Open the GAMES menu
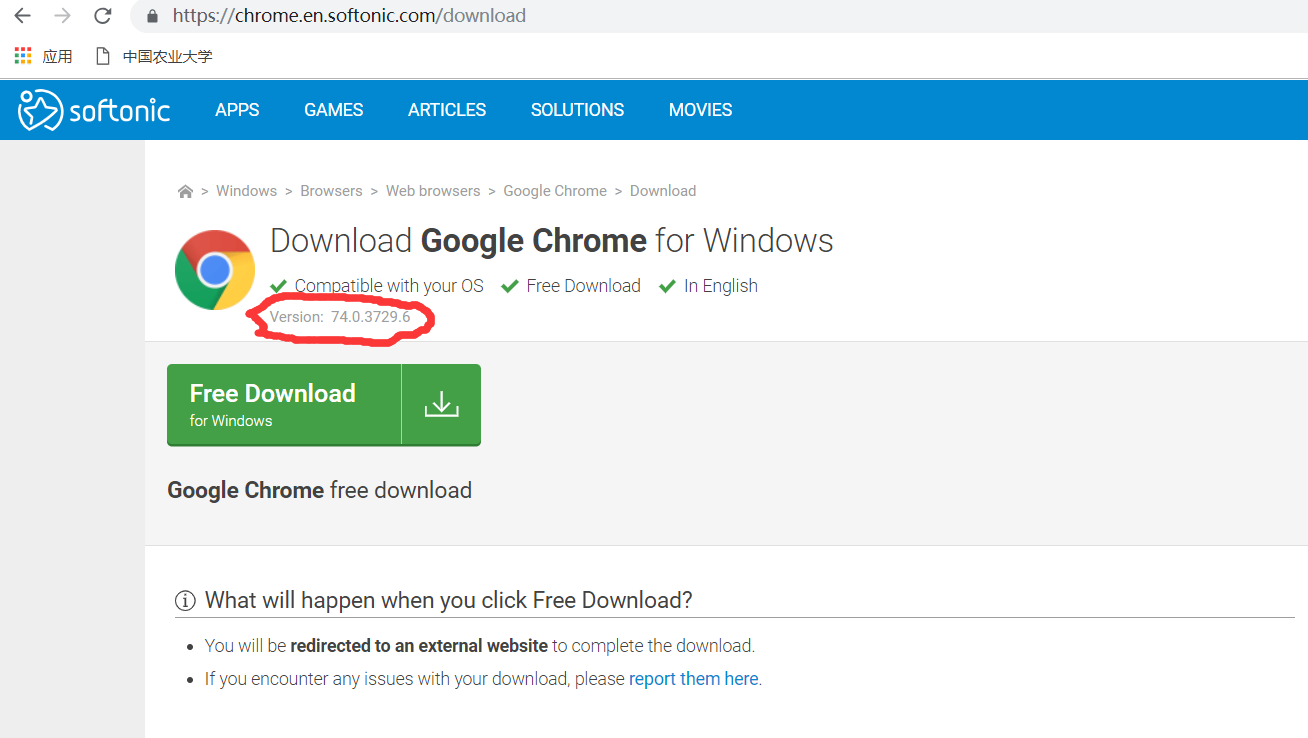This screenshot has width=1308, height=738. coord(334,110)
